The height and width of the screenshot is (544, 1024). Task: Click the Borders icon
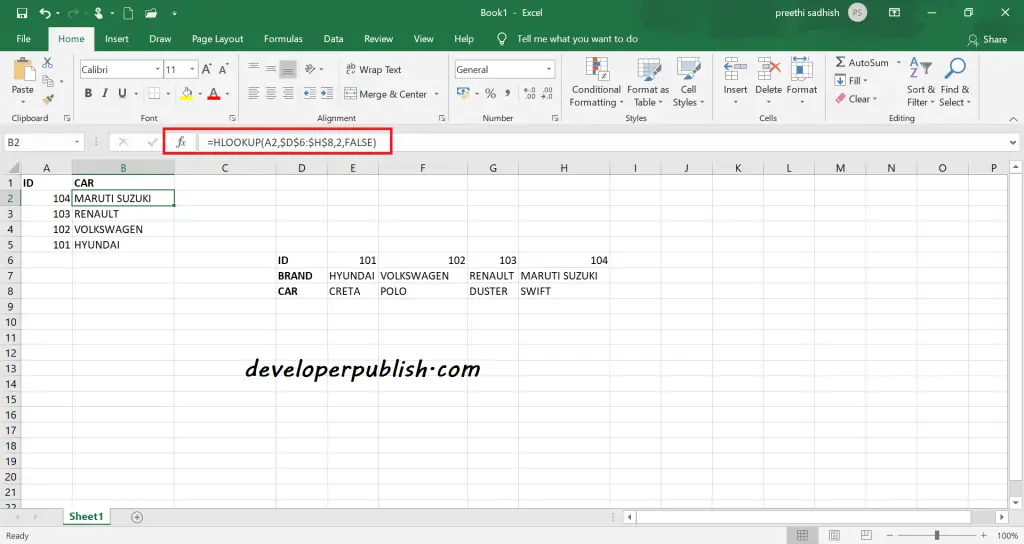pos(153,93)
